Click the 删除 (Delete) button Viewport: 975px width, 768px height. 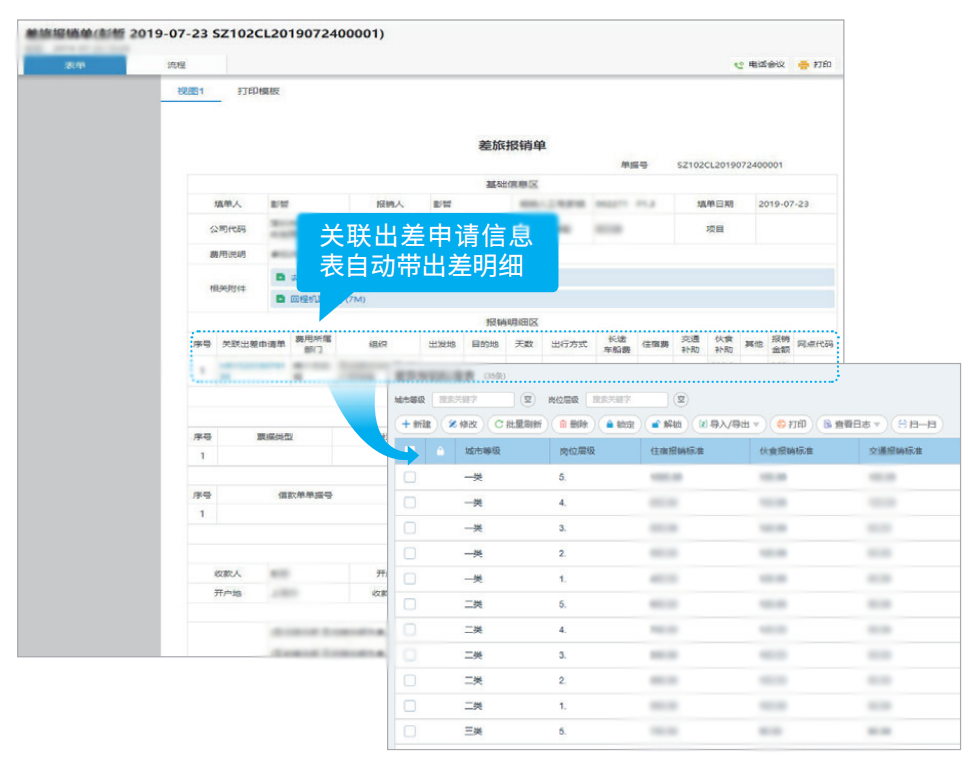coord(573,424)
